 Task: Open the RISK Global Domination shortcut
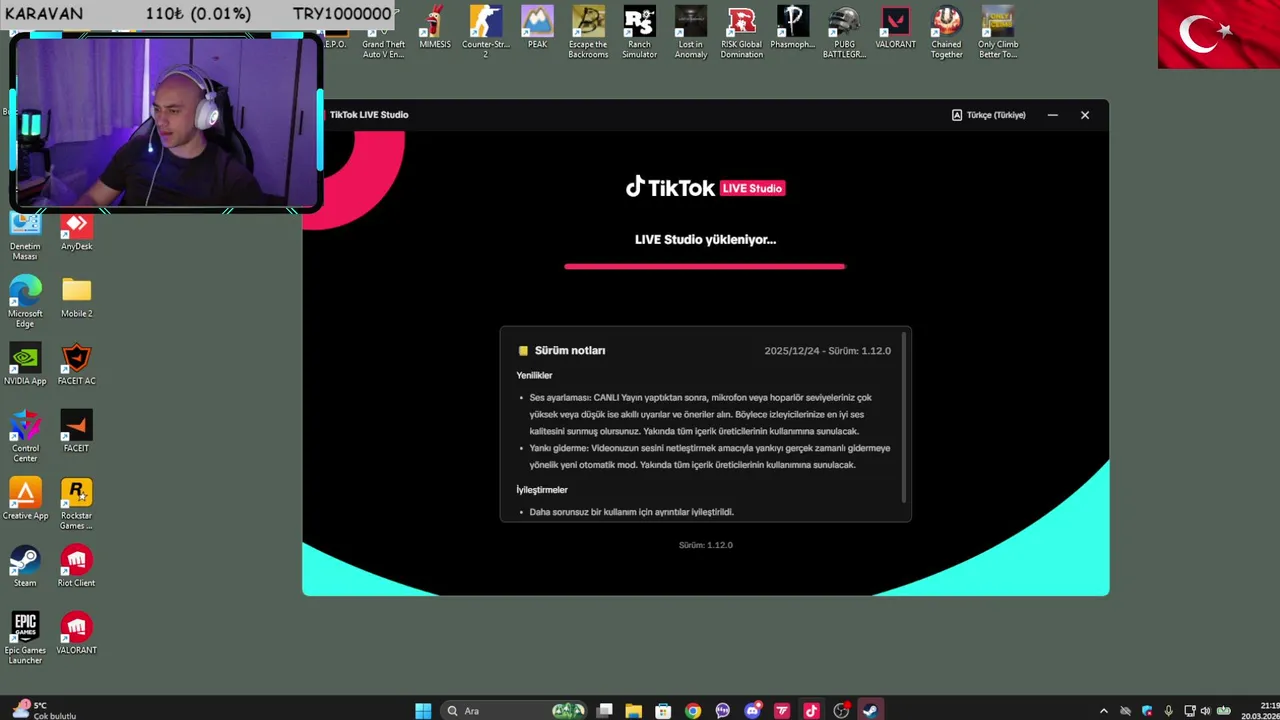coord(742,32)
